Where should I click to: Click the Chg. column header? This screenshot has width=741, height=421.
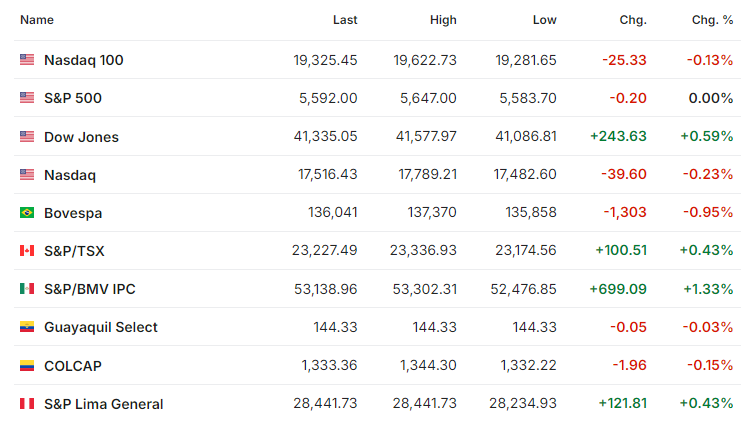633,20
